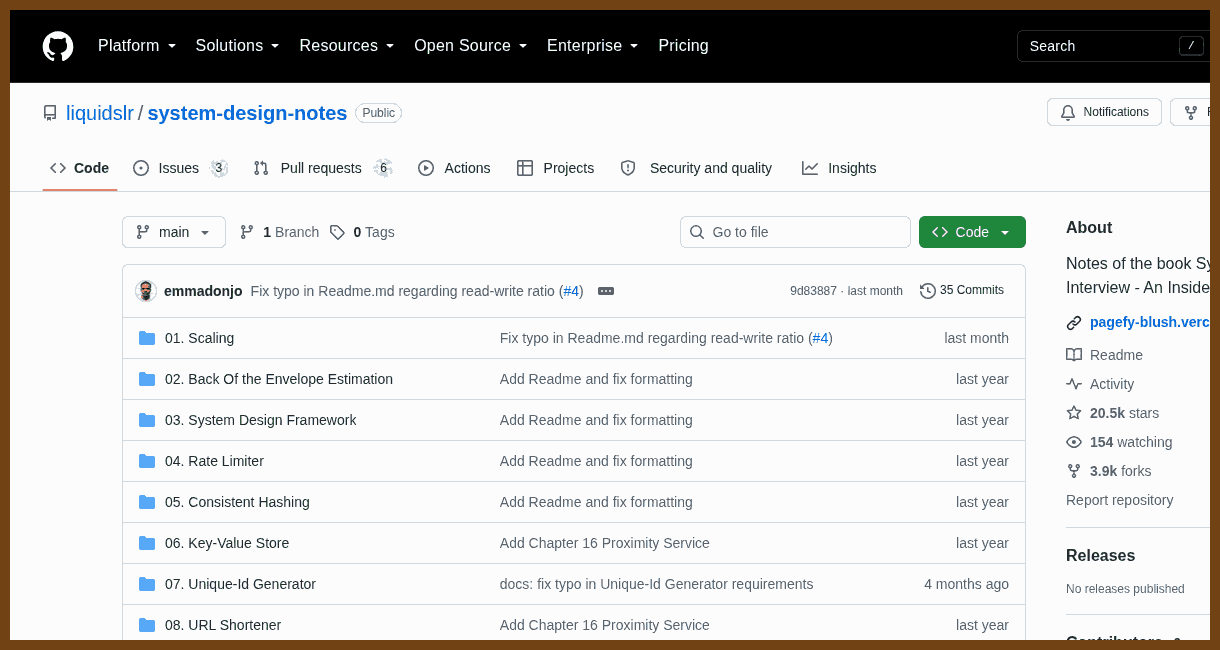Expand the Resources menu
This screenshot has height=650, width=1220.
click(x=347, y=46)
